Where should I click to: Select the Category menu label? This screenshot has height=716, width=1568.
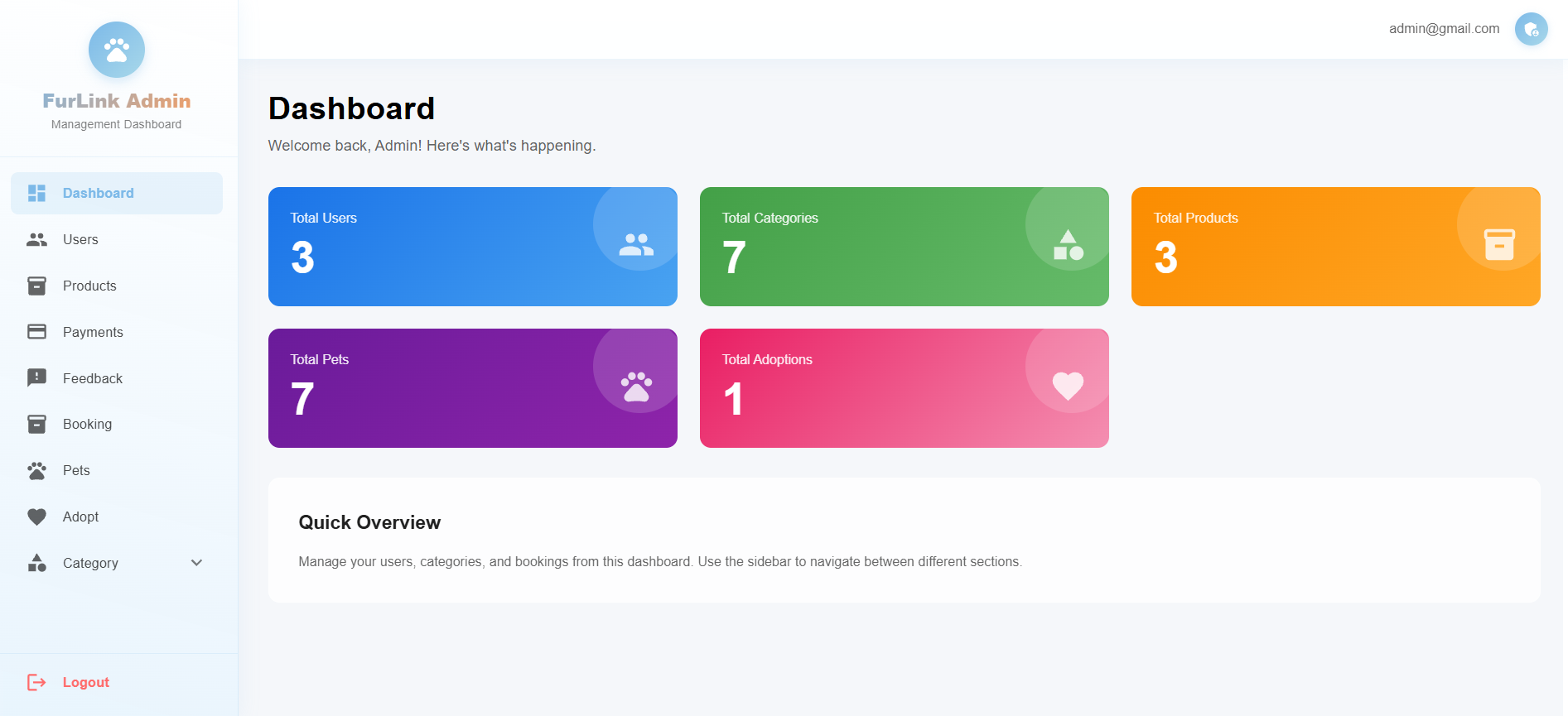tap(90, 563)
